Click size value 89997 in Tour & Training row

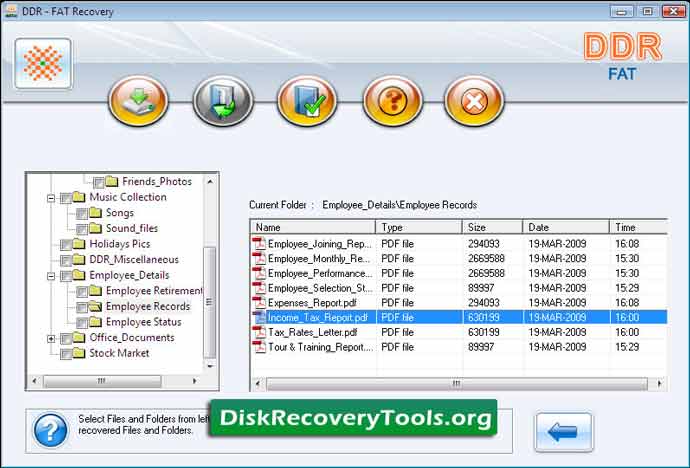click(x=481, y=347)
